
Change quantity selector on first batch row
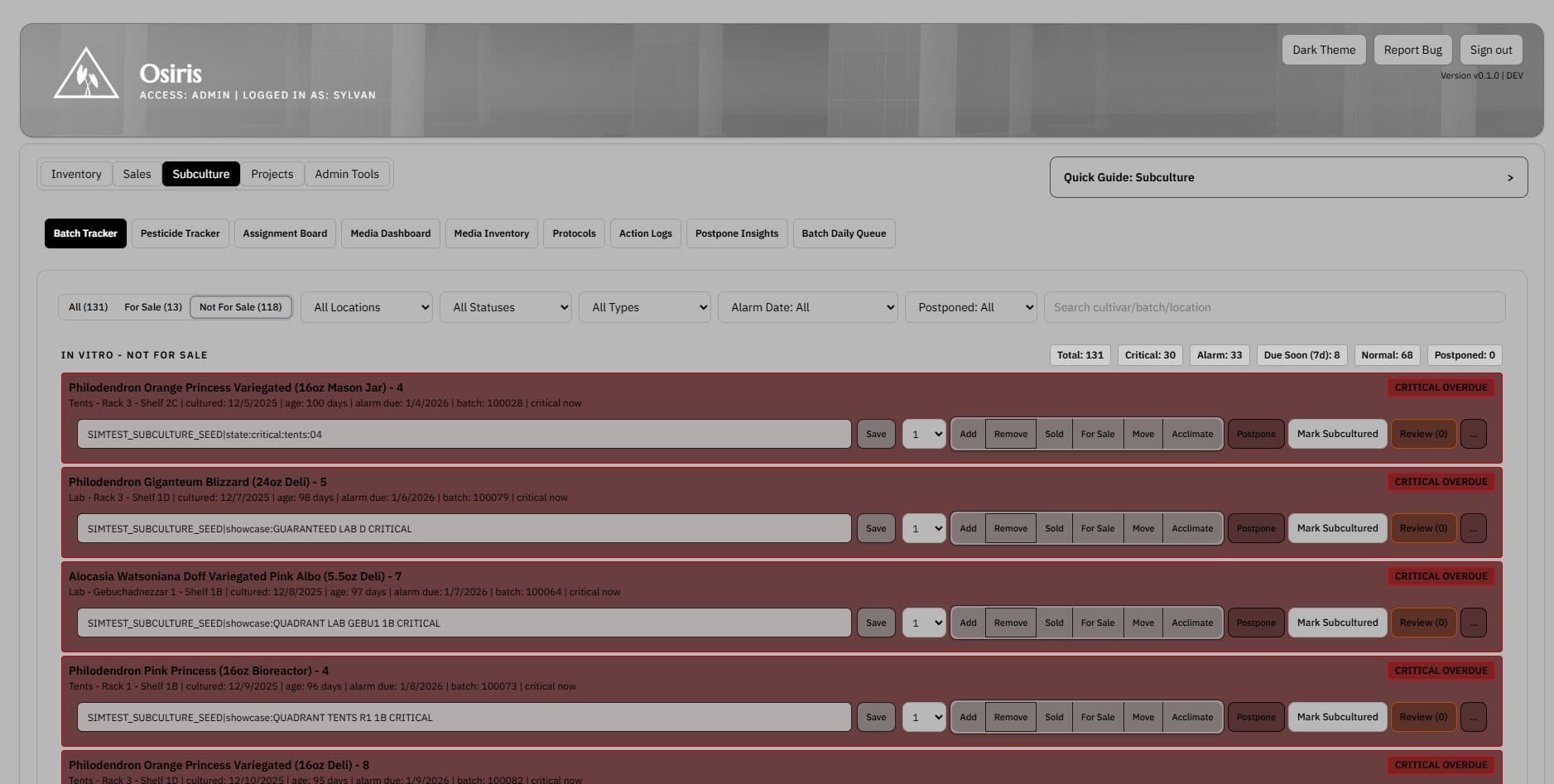pyautogui.click(x=923, y=434)
